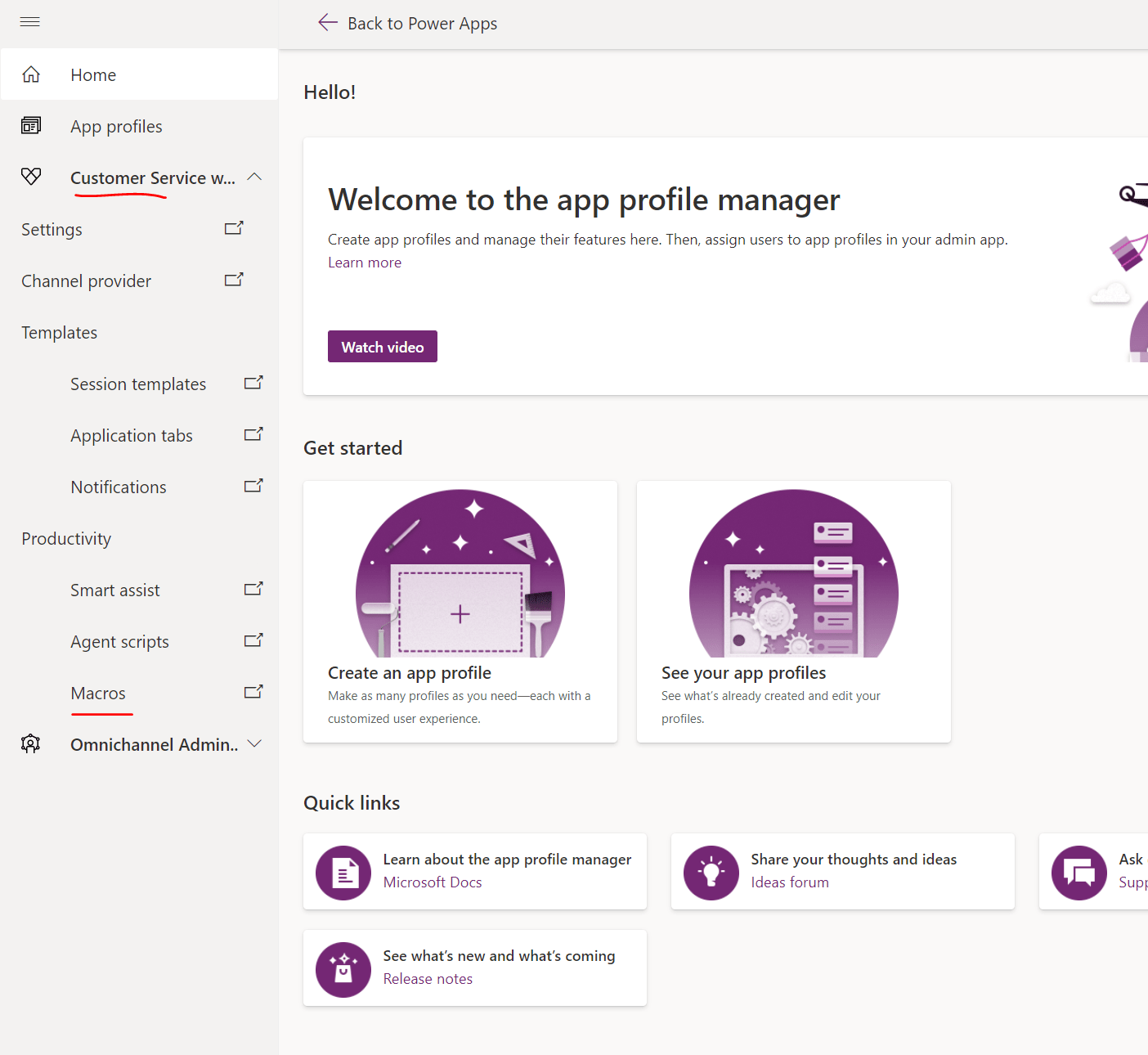This screenshot has height=1055, width=1148.
Task: Open the Ideas forum link
Action: point(790,882)
